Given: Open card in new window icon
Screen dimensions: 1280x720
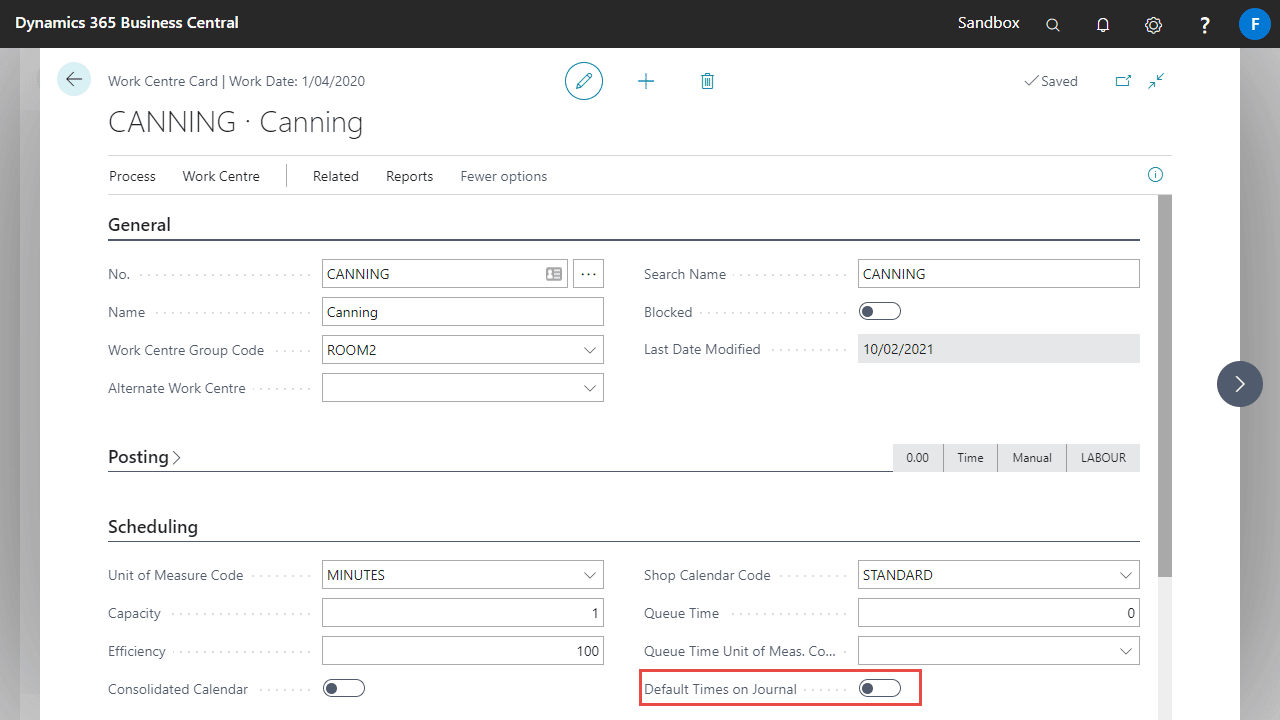Looking at the screenshot, I should 1123,81.
